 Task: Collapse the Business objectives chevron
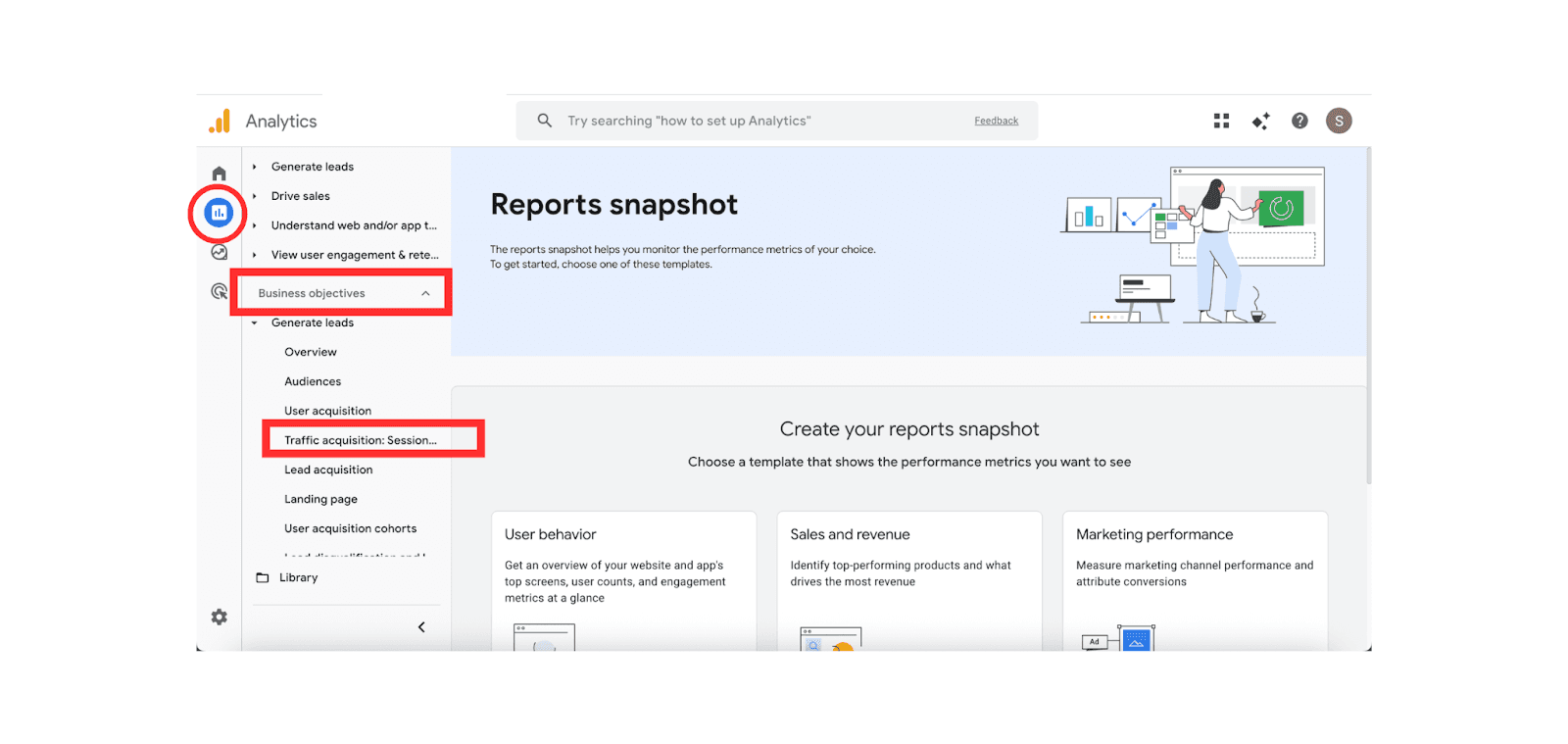pyautogui.click(x=425, y=293)
